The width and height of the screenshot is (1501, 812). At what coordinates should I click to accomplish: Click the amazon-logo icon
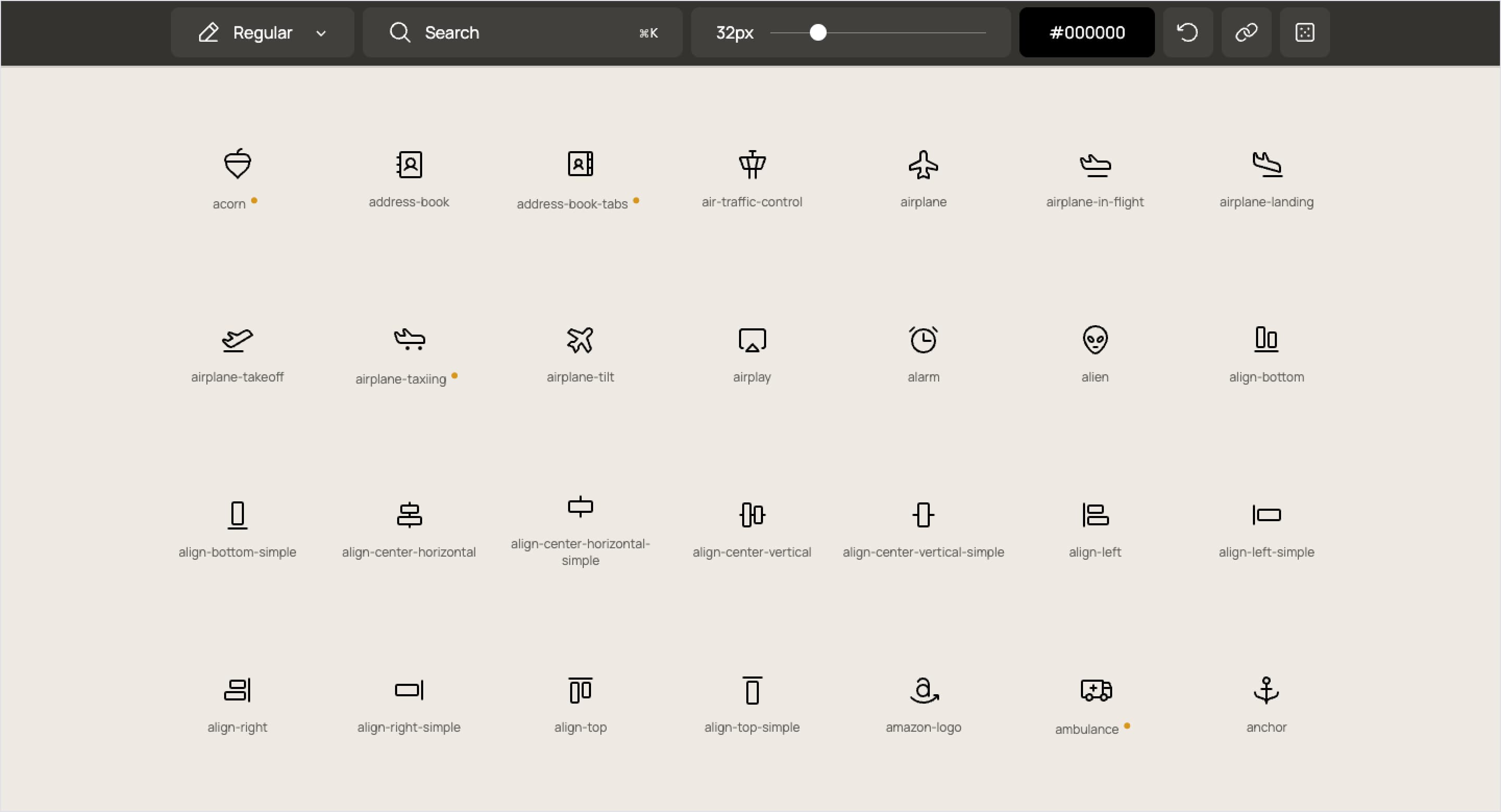tap(923, 690)
